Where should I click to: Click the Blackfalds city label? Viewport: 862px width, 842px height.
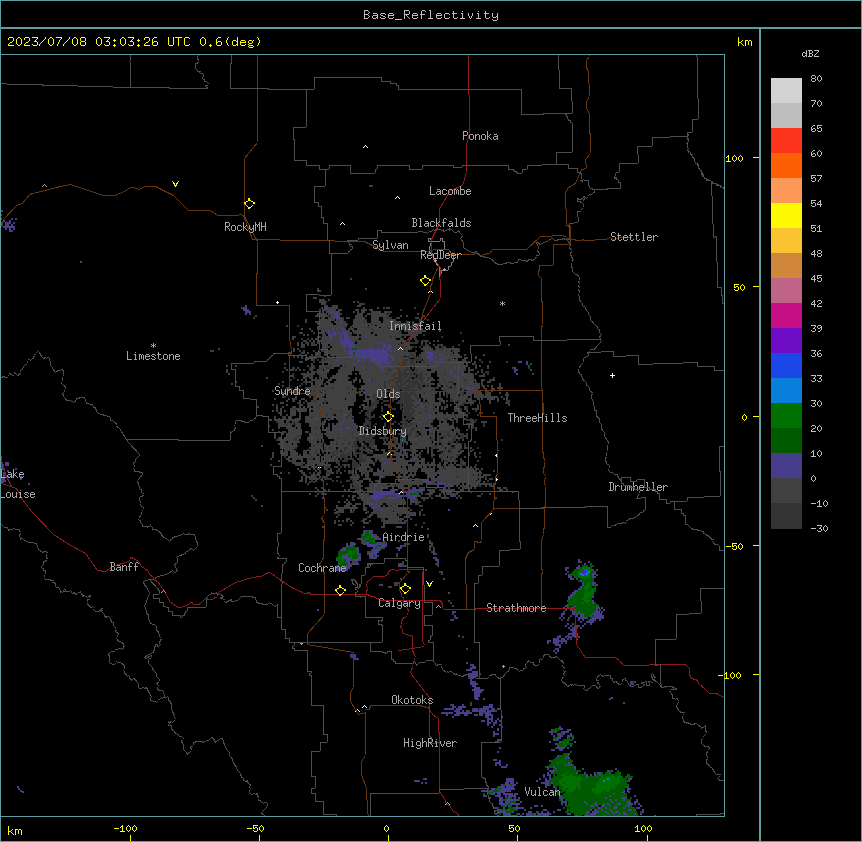tap(441, 223)
